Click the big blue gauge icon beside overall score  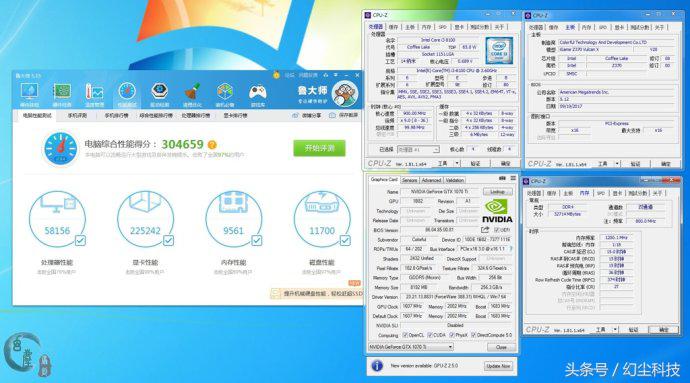click(61, 149)
